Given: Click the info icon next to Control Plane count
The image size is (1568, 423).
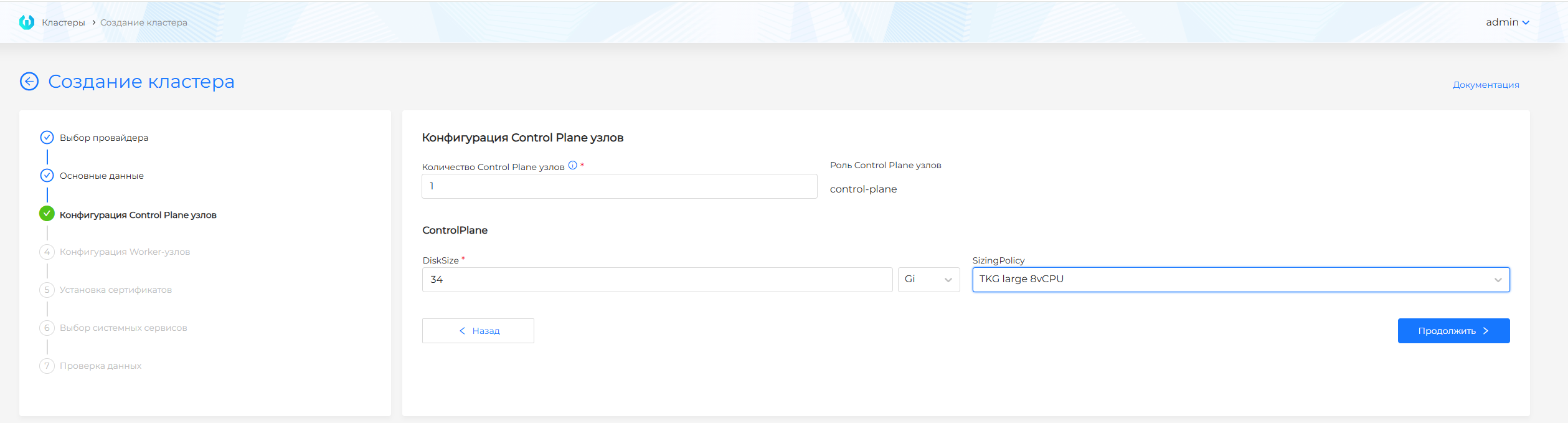Looking at the screenshot, I should tap(572, 166).
